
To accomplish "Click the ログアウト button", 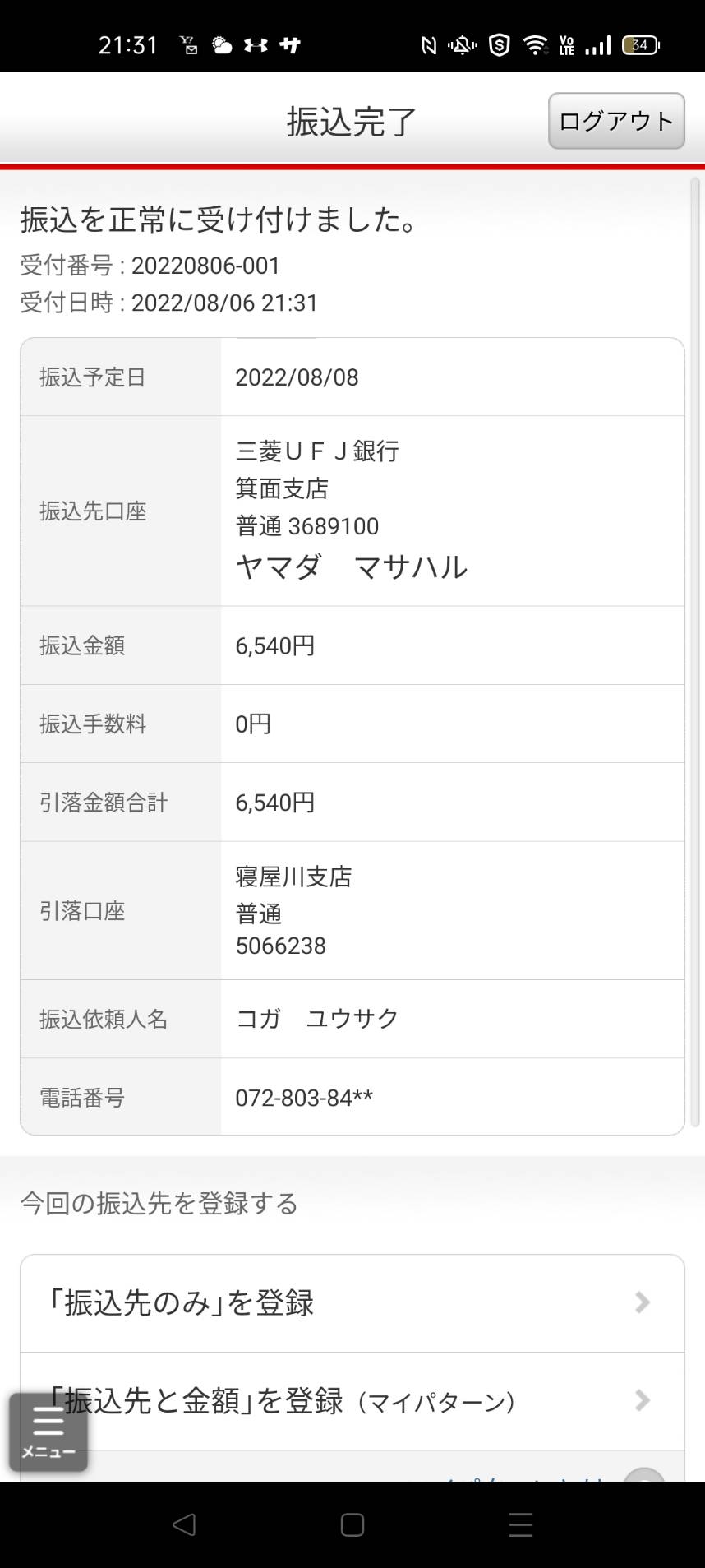I will click(616, 121).
